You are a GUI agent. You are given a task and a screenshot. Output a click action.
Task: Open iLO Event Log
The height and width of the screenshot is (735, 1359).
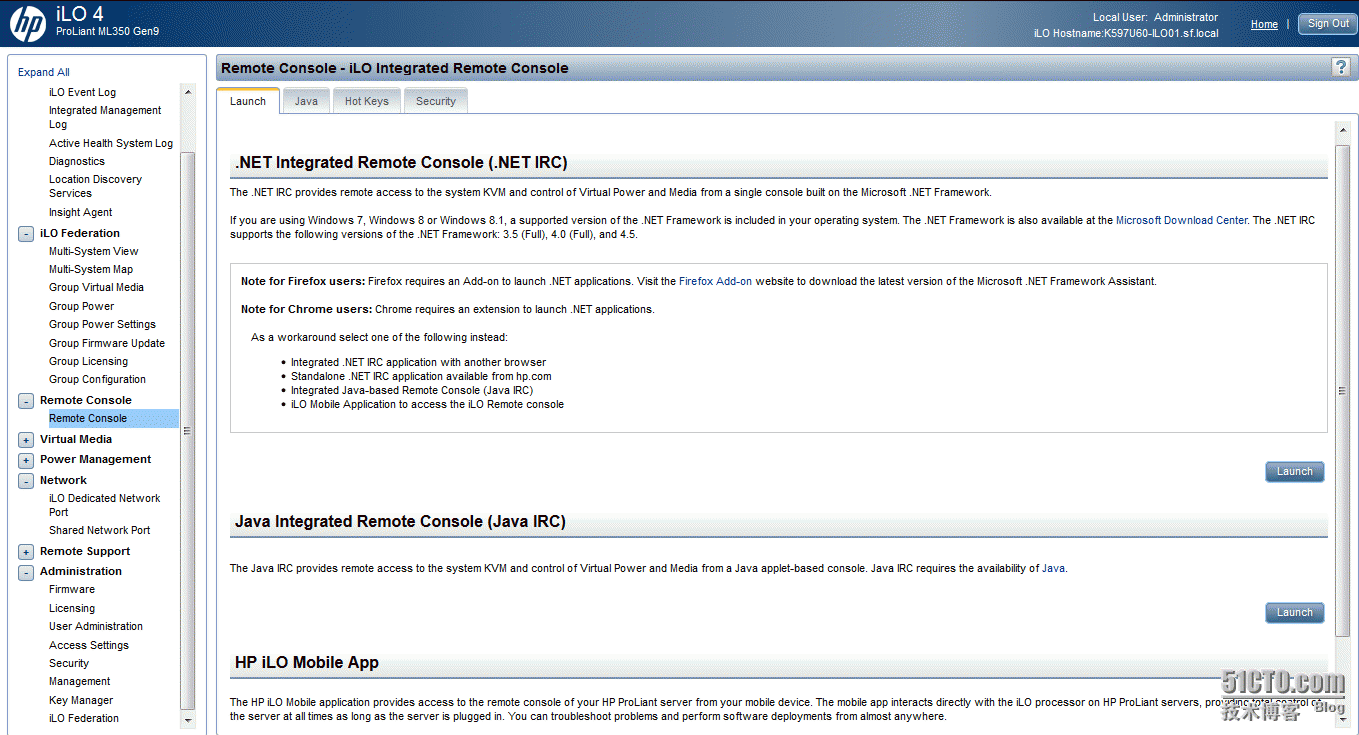coord(82,92)
